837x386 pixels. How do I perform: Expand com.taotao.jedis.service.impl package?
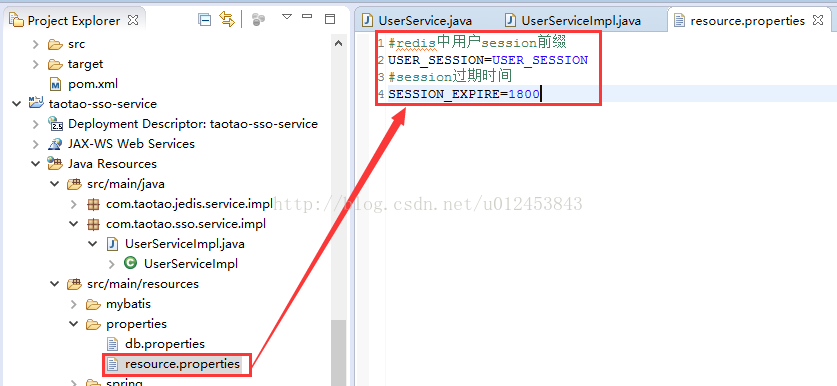(74, 204)
